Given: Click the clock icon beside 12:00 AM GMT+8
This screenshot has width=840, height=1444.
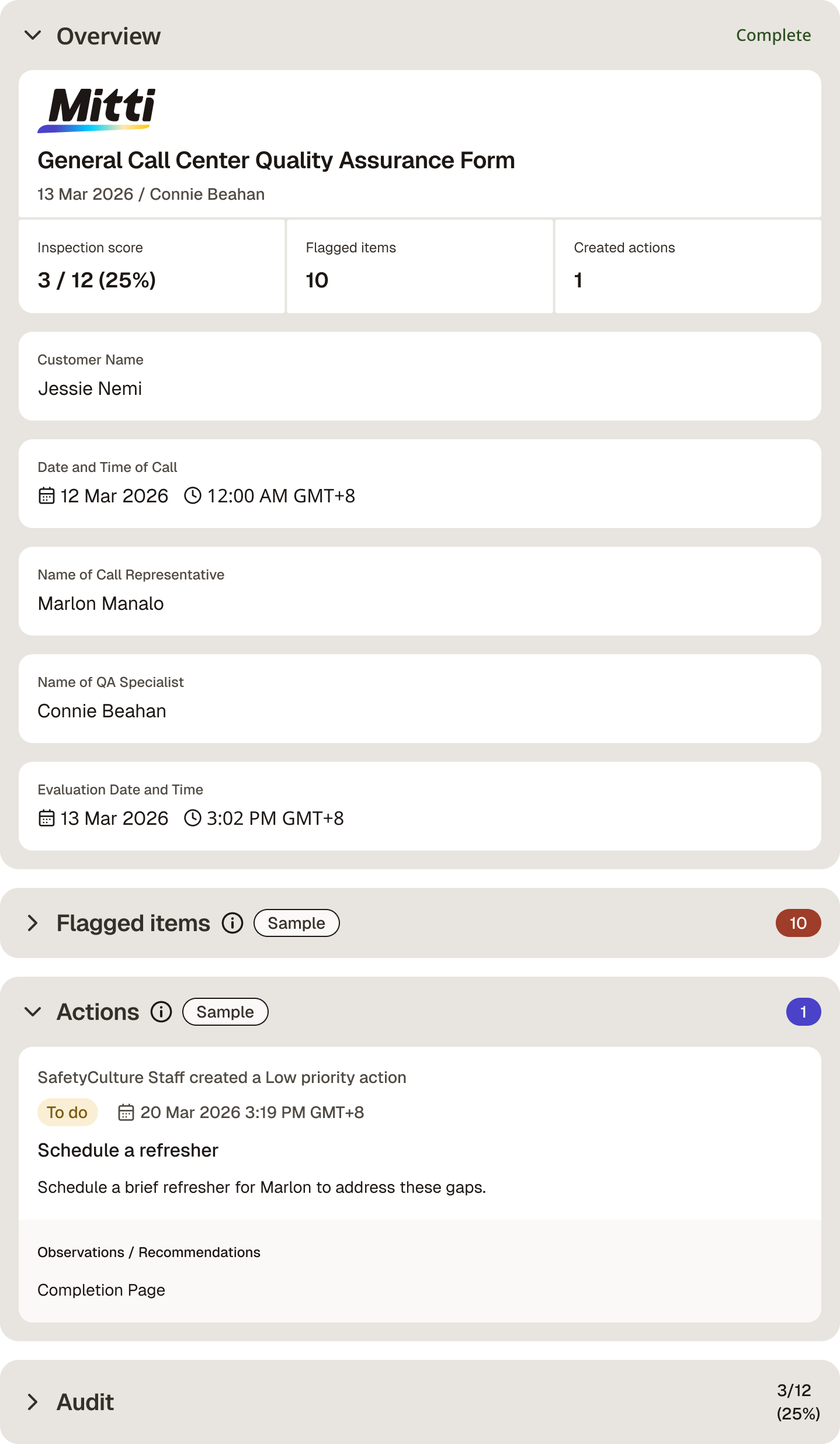Looking at the screenshot, I should coord(193,496).
